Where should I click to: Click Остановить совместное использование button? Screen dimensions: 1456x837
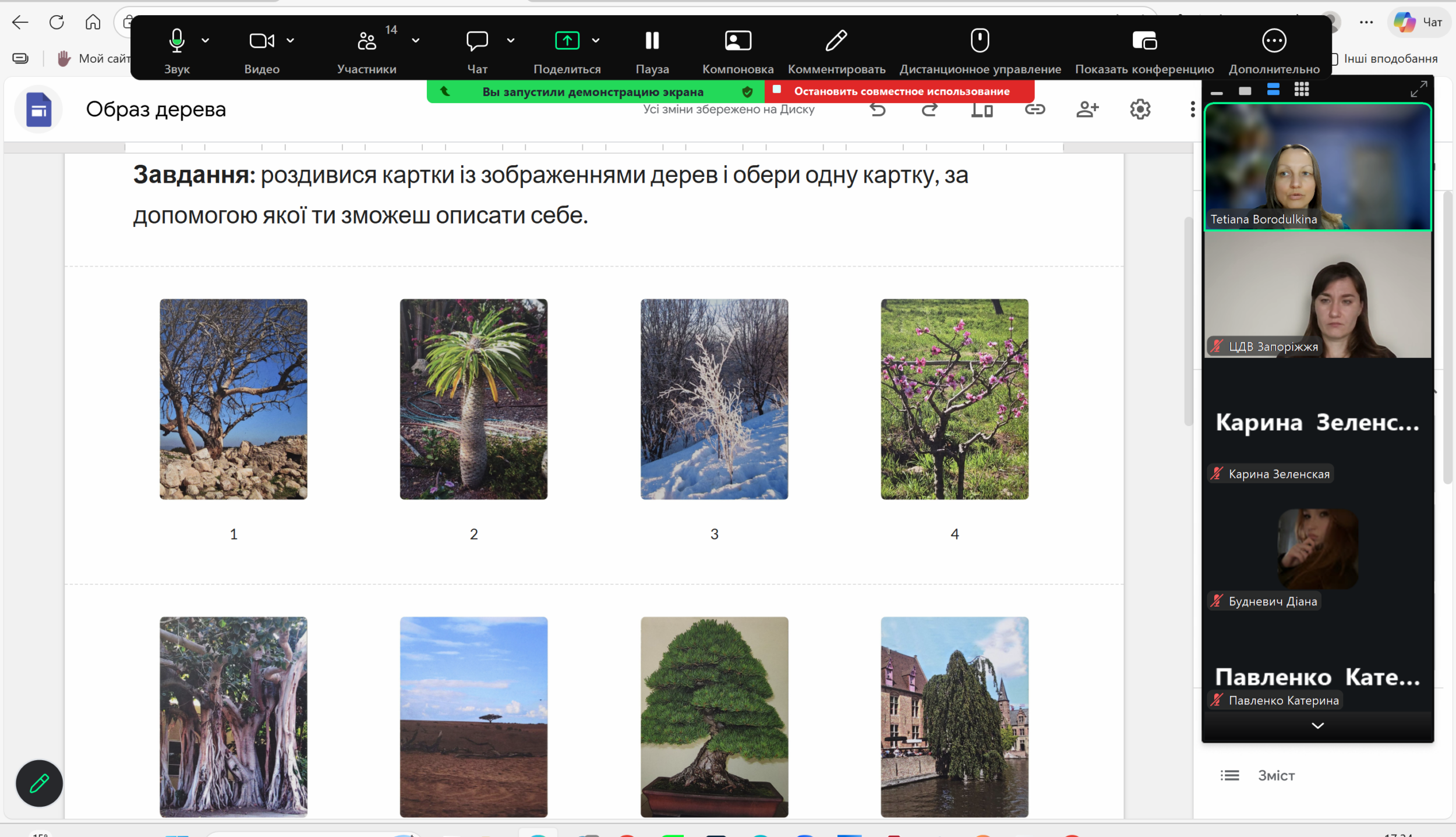(x=900, y=91)
